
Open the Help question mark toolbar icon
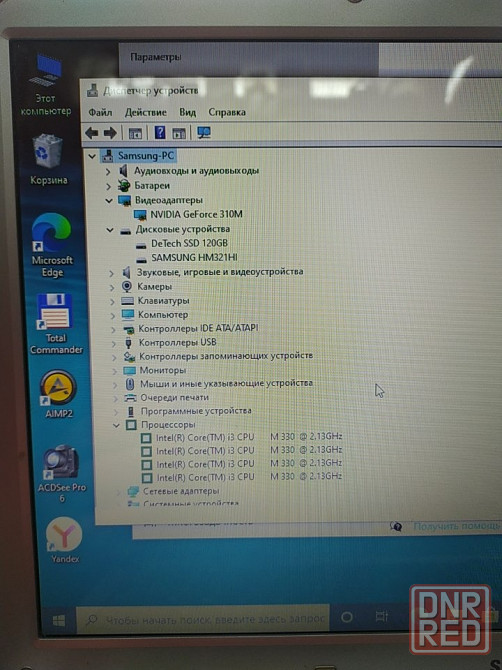point(160,132)
